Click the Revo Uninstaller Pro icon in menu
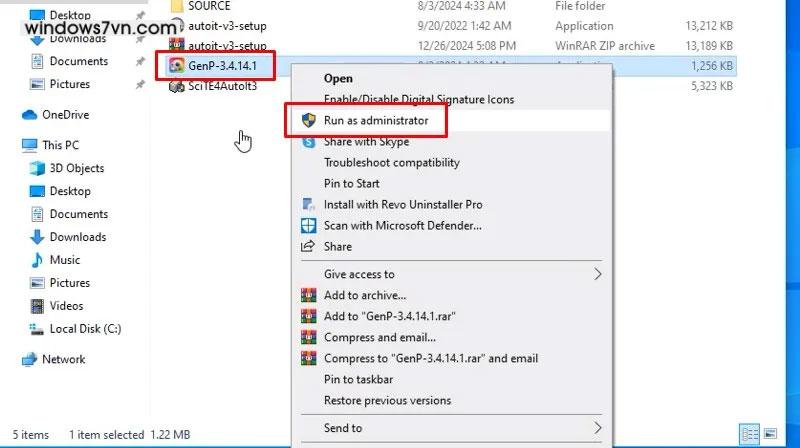800x448 pixels. [x=308, y=204]
